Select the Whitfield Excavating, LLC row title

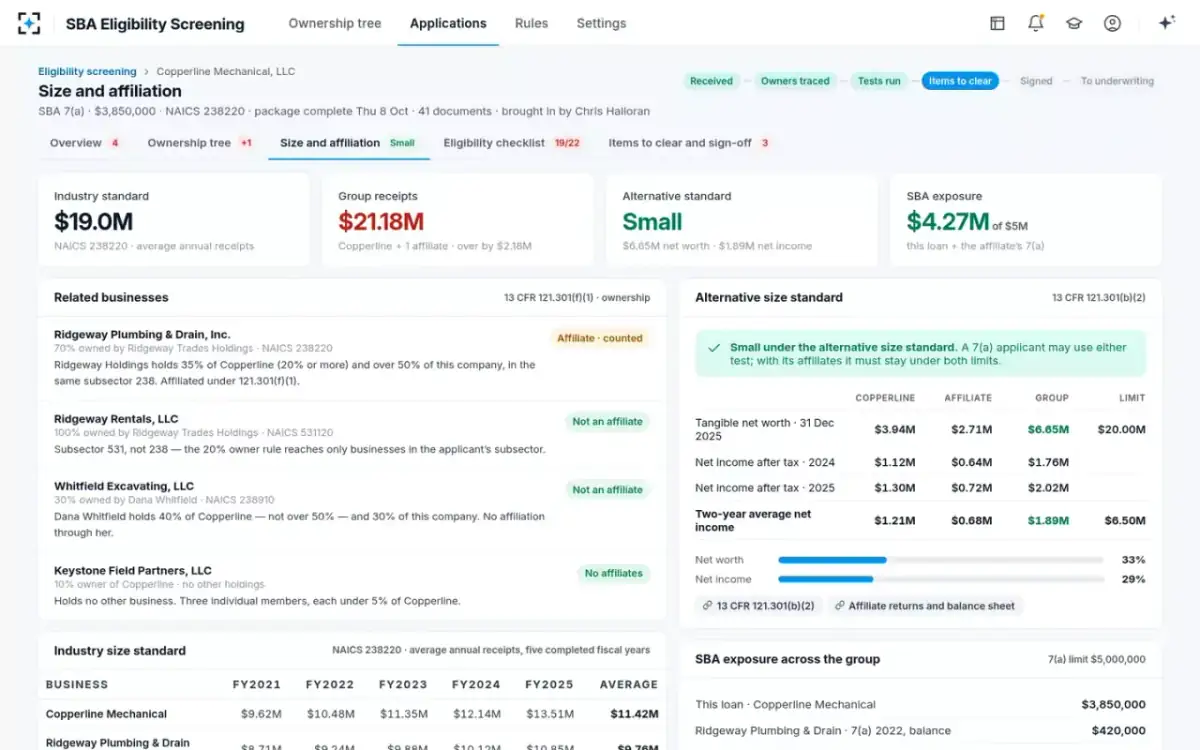coord(124,486)
